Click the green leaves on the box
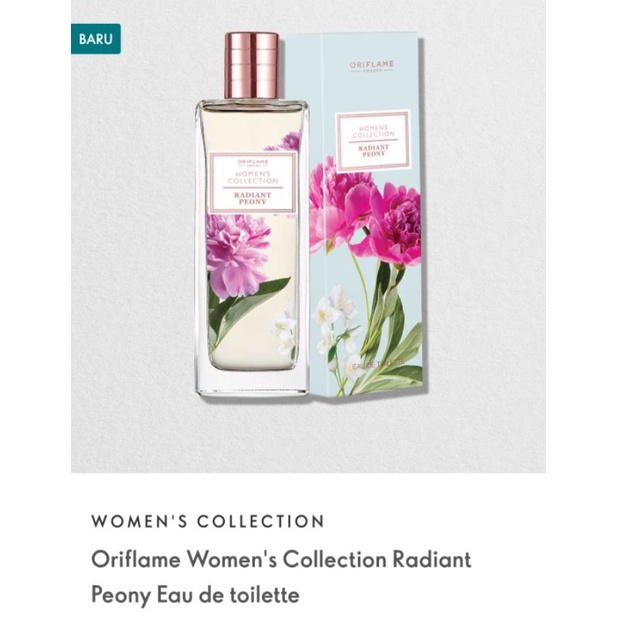This screenshot has width=617, height=617. pyautogui.click(x=390, y=338)
